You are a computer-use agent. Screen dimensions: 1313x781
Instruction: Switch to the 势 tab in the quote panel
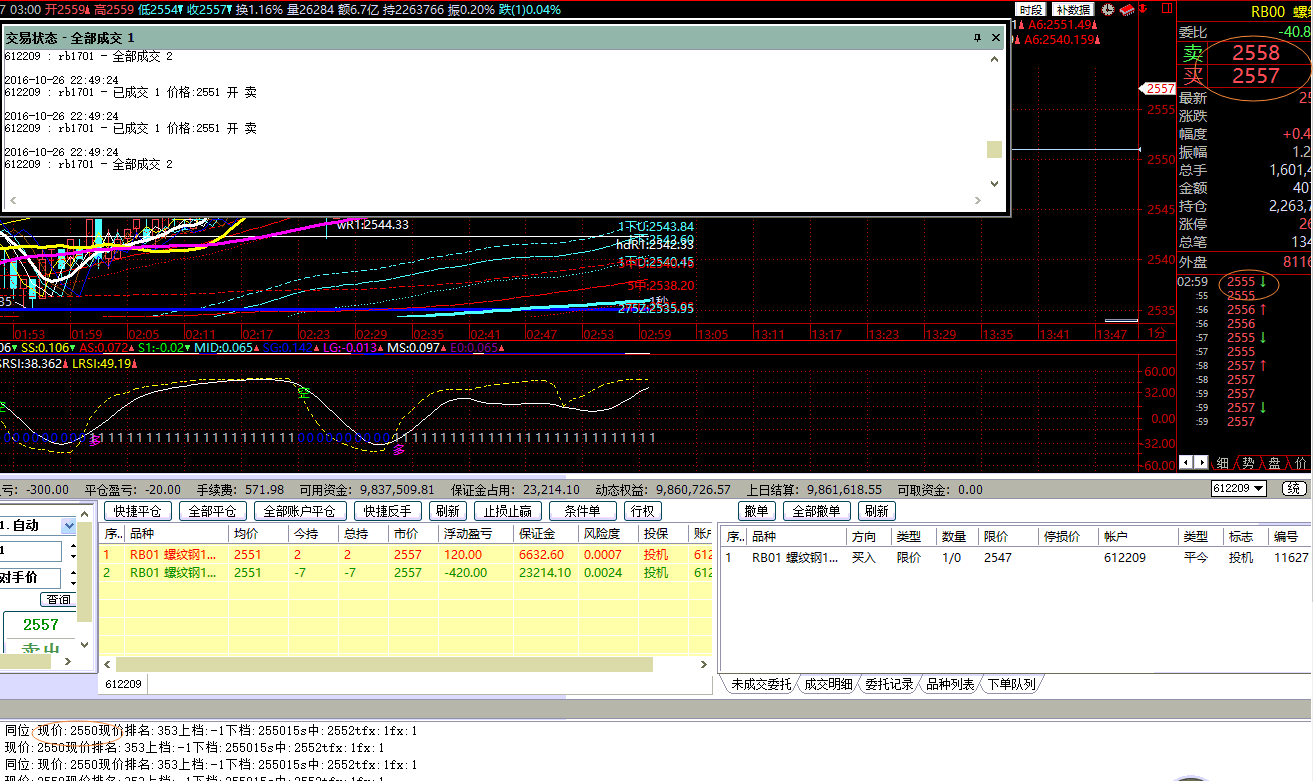click(x=1248, y=463)
